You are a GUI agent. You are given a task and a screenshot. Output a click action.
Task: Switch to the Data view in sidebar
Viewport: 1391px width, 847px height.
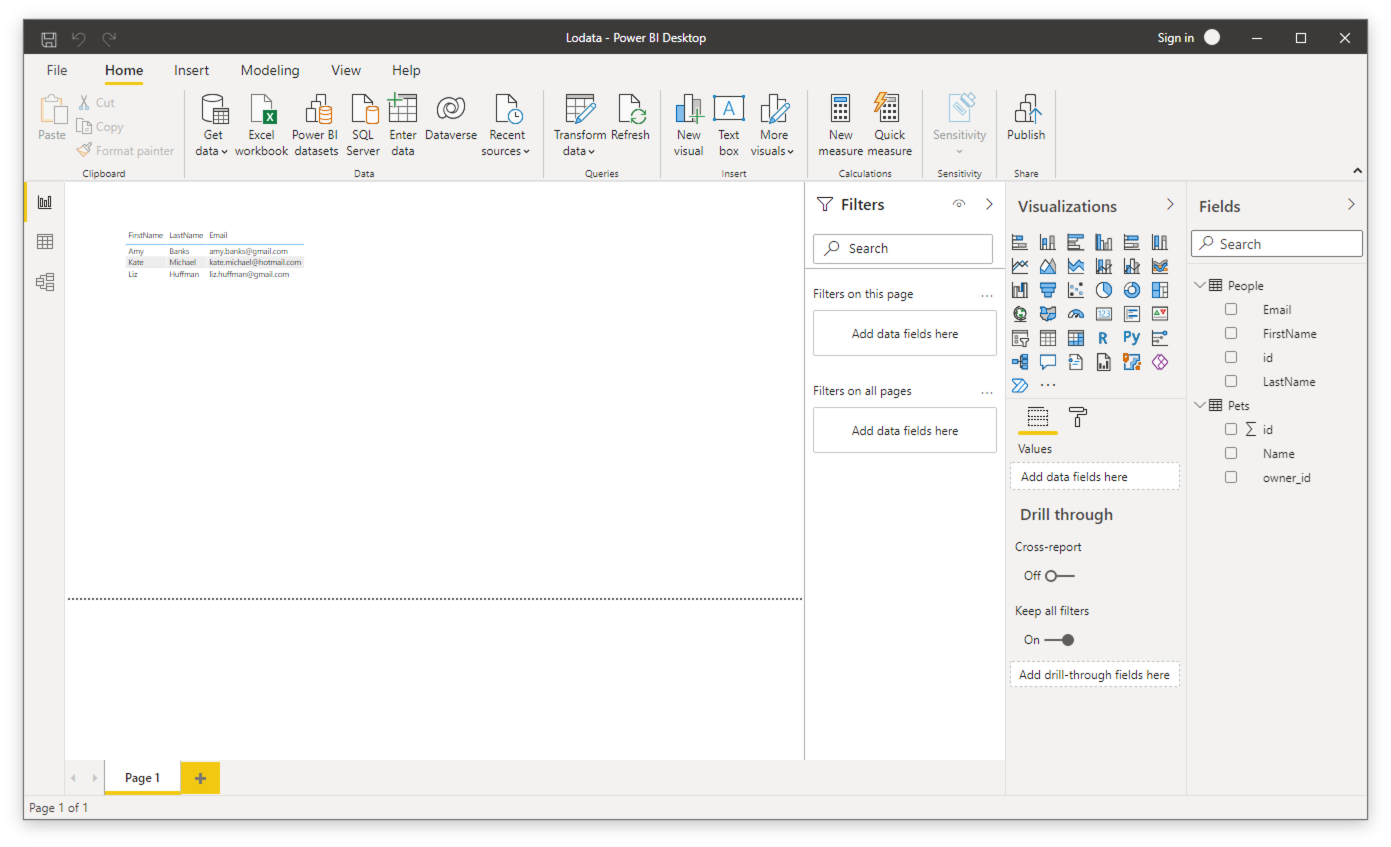pos(44,242)
